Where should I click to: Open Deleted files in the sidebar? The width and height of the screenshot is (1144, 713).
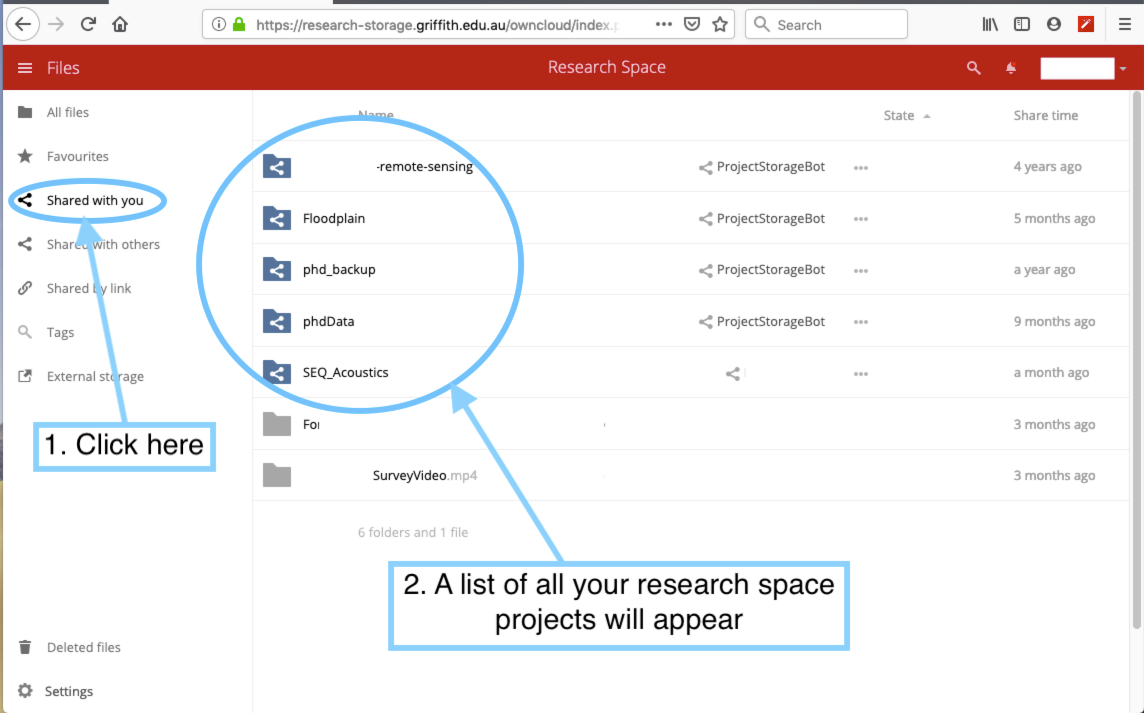coord(83,648)
